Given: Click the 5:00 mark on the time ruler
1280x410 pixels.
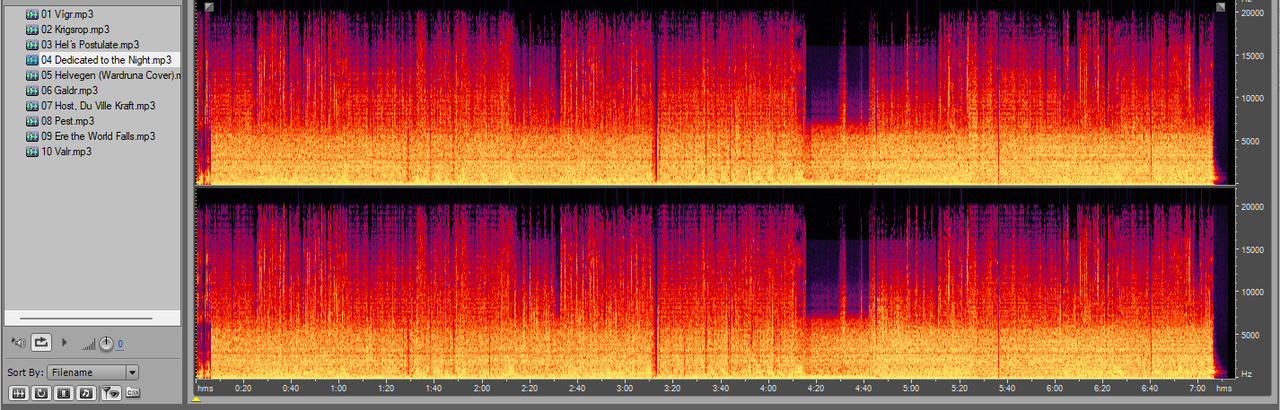Looking at the screenshot, I should 911,388.
